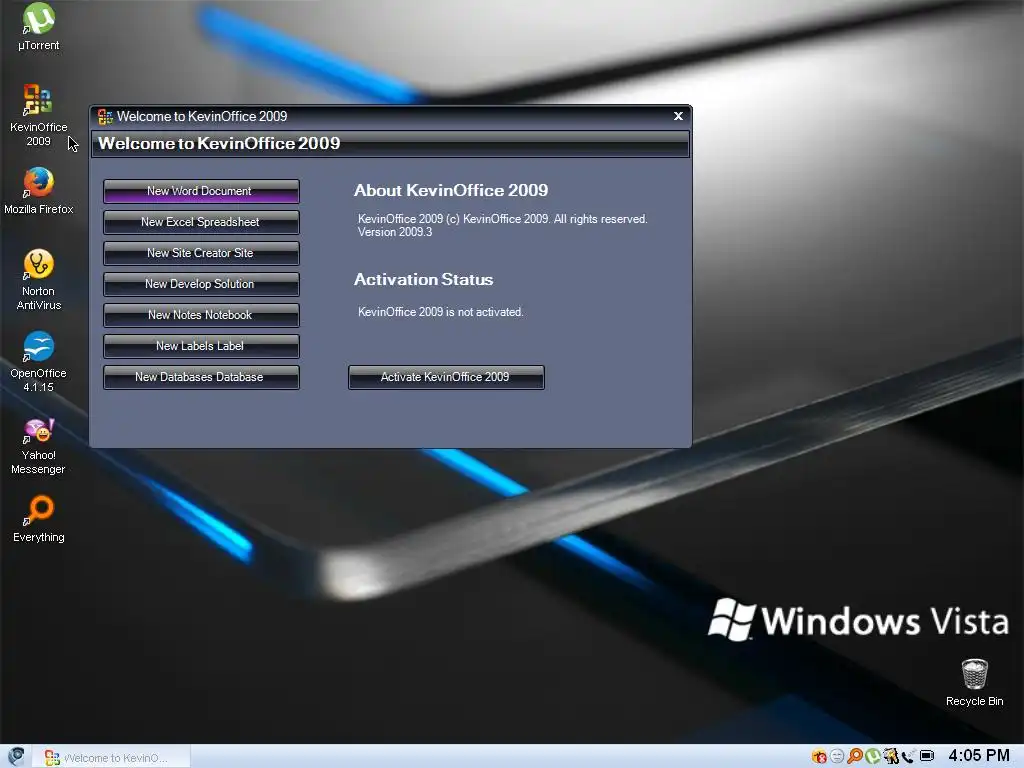The height and width of the screenshot is (768, 1024).
Task: Click the battery tray icon
Action: 927,756
